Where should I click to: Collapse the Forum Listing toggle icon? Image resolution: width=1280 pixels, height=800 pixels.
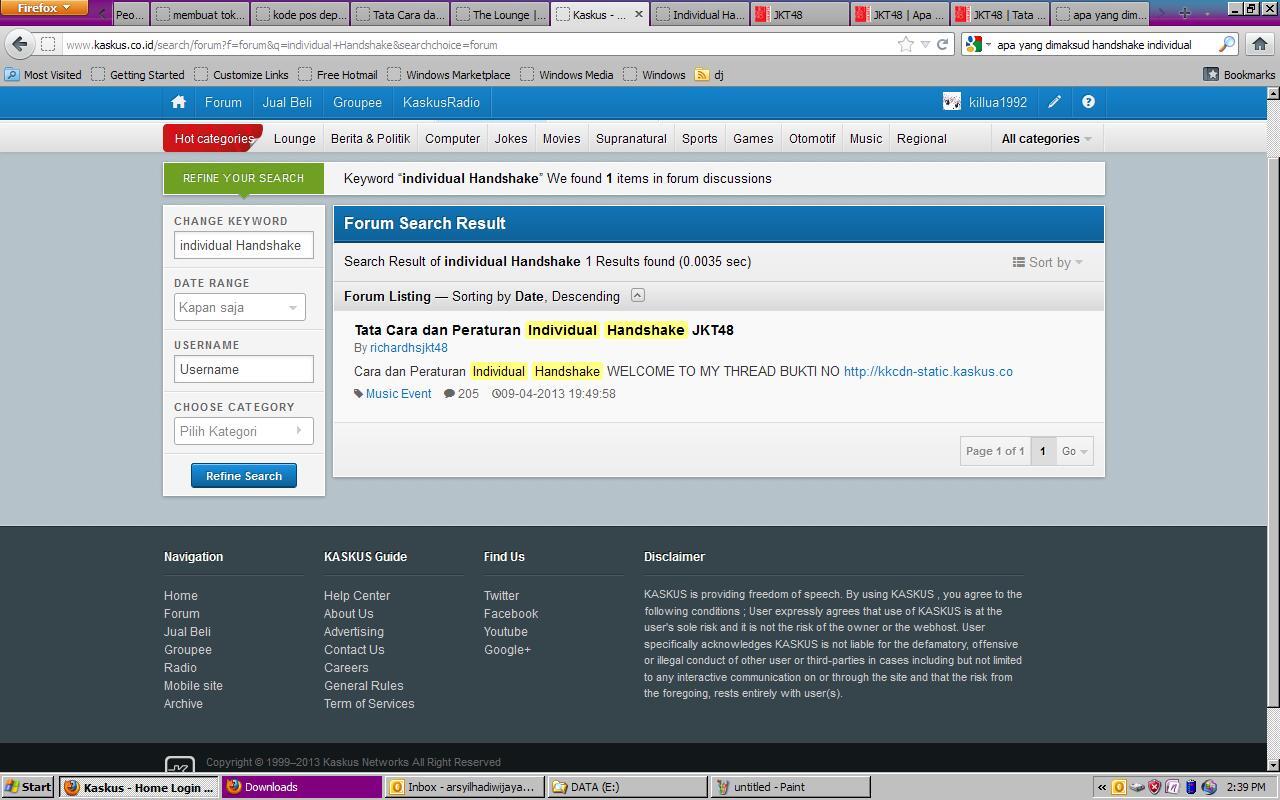click(x=637, y=295)
